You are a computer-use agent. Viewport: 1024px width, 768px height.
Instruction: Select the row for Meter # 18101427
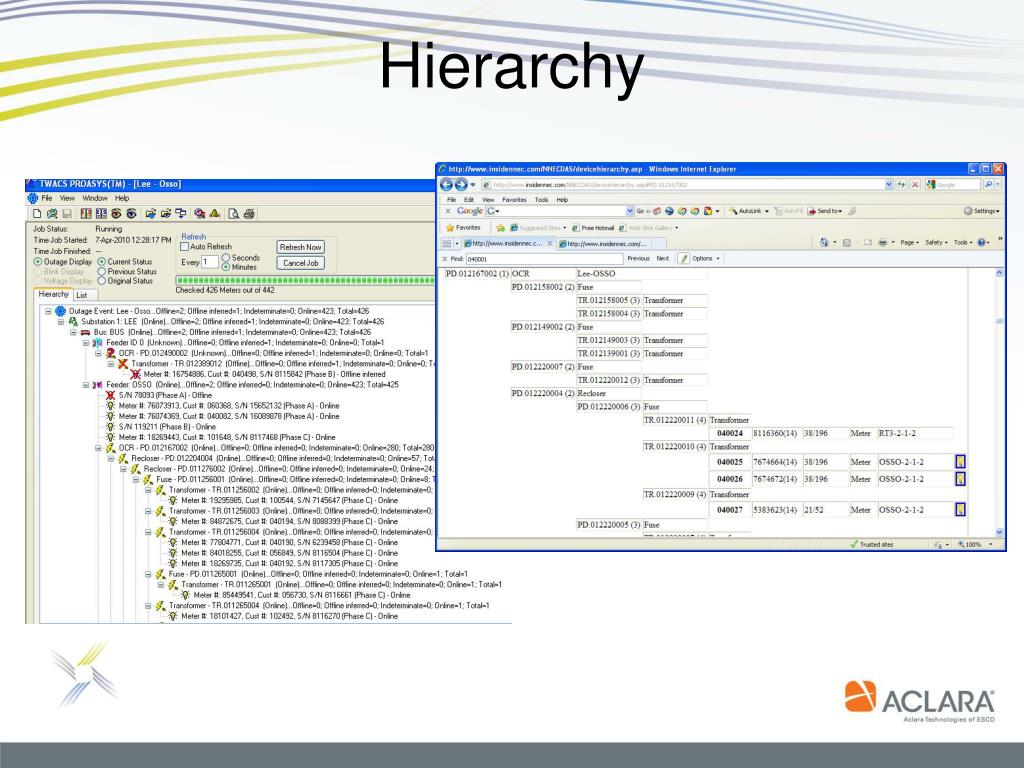tap(289, 616)
